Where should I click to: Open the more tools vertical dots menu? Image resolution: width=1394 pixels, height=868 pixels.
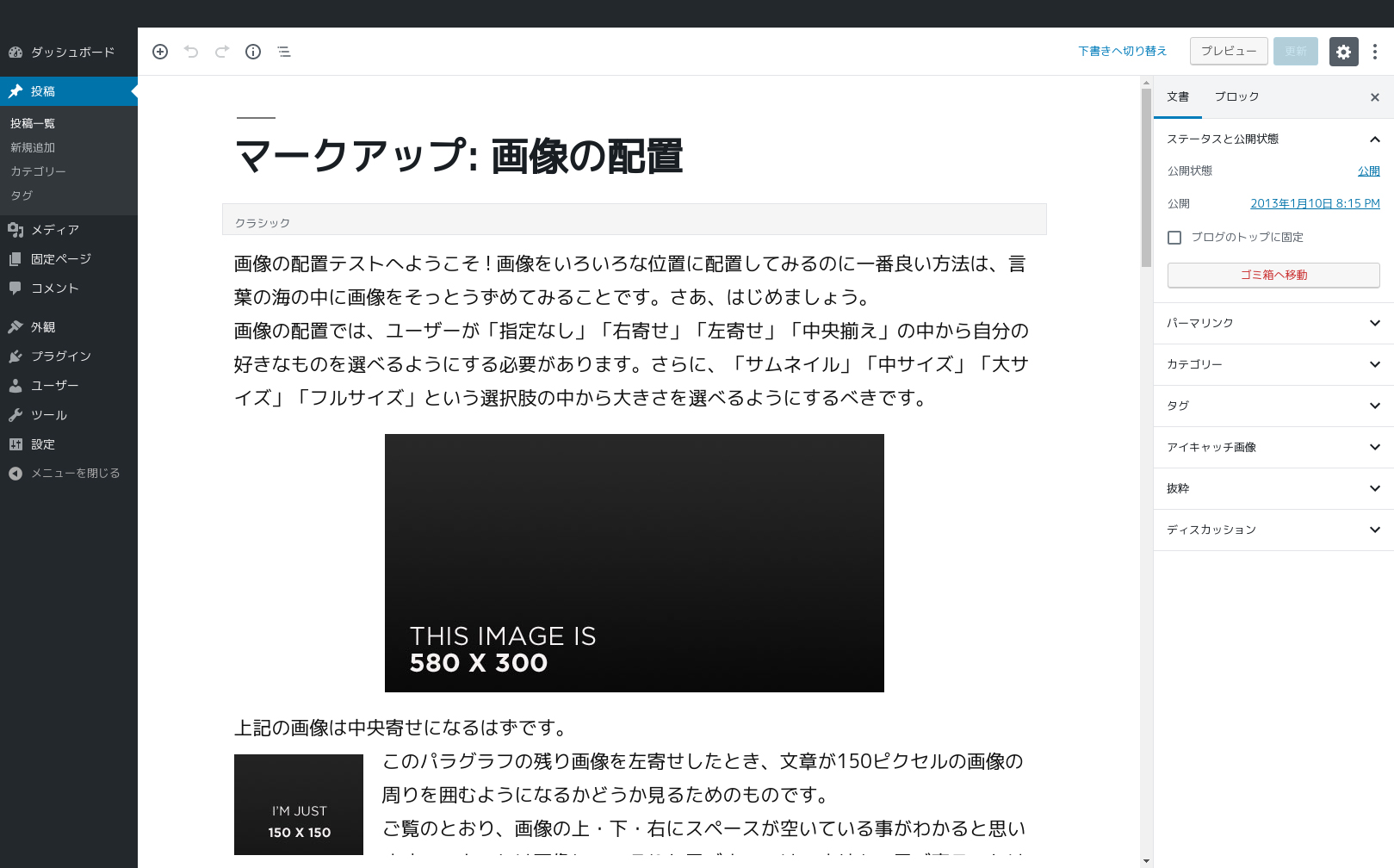click(1375, 52)
